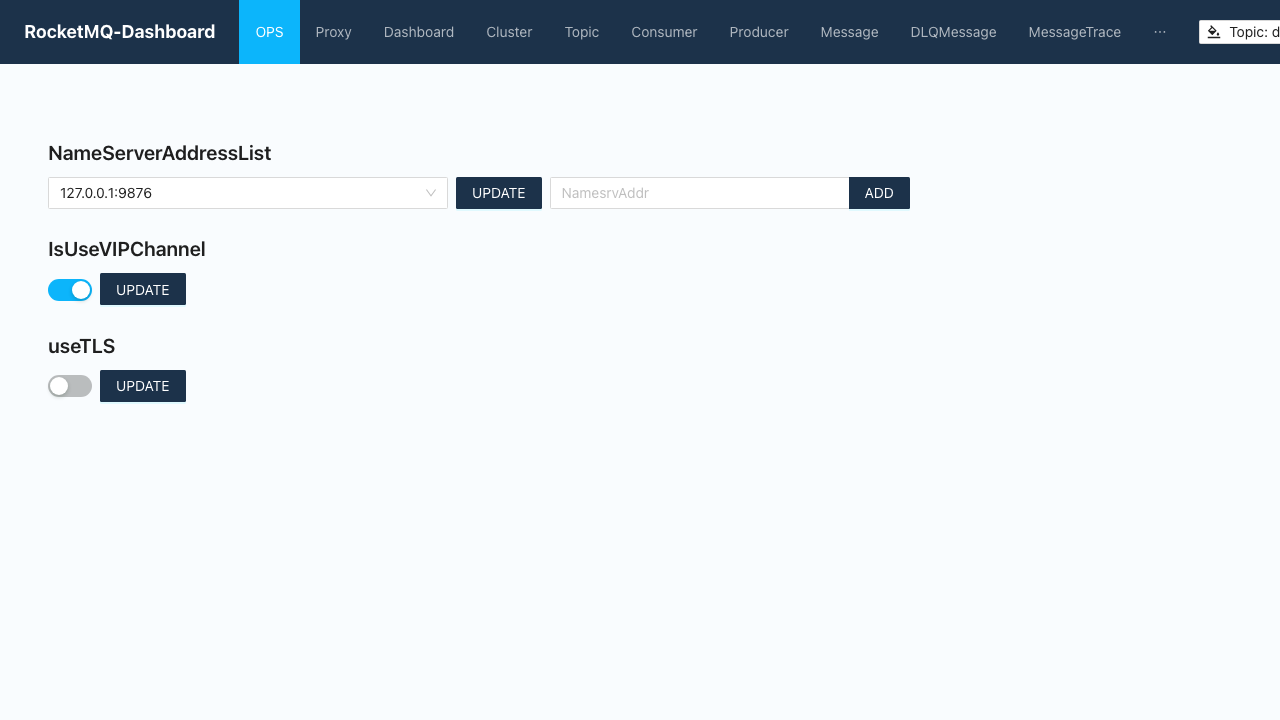This screenshot has height=720, width=1280.
Task: Click the NameServerAddressList heading
Action: point(160,153)
